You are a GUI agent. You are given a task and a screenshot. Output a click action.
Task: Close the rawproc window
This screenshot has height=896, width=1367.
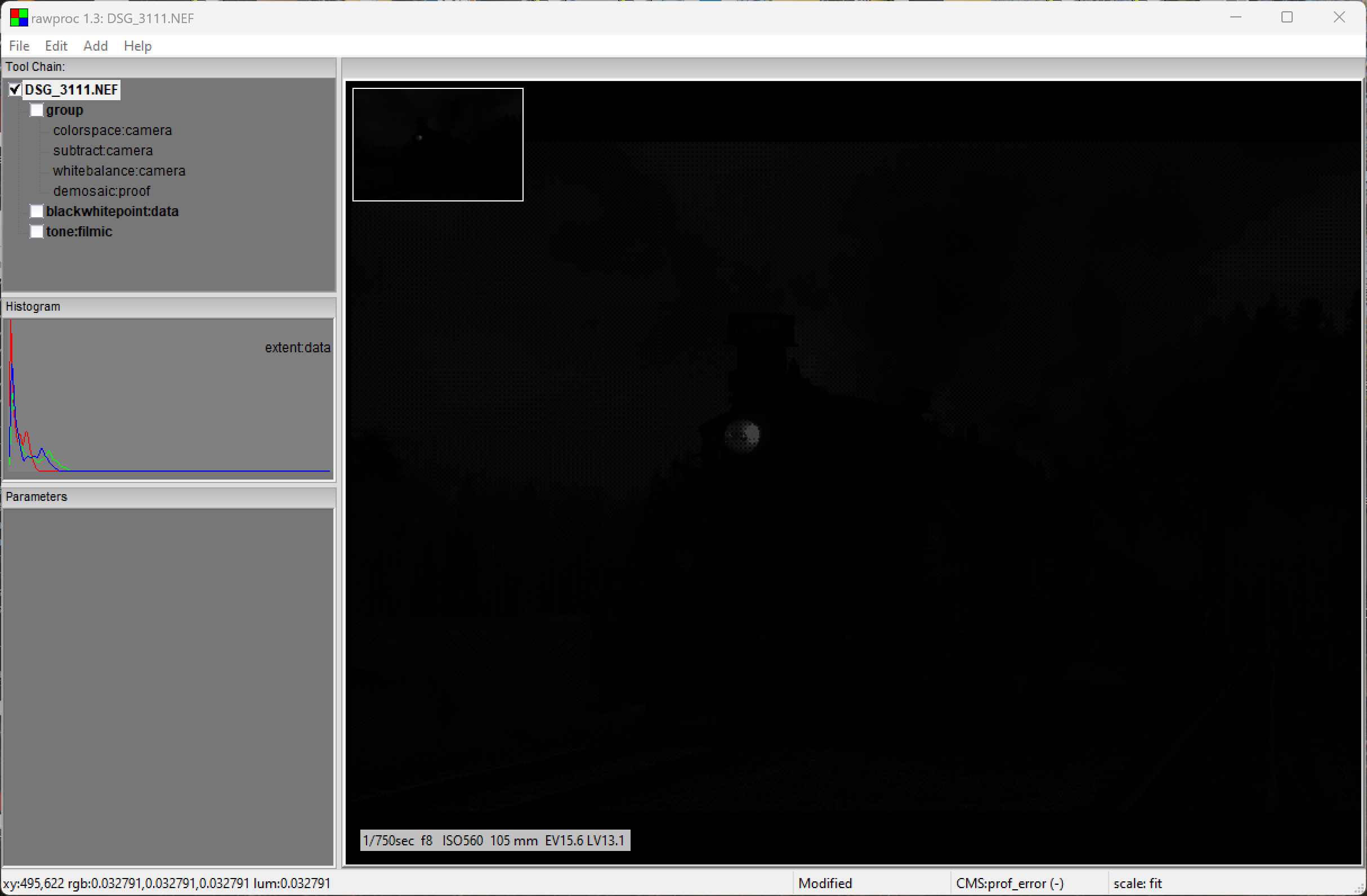pos(1339,18)
